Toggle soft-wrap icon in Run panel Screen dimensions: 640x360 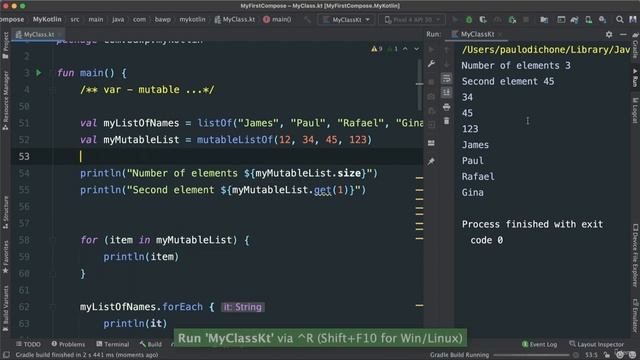click(x=447, y=78)
